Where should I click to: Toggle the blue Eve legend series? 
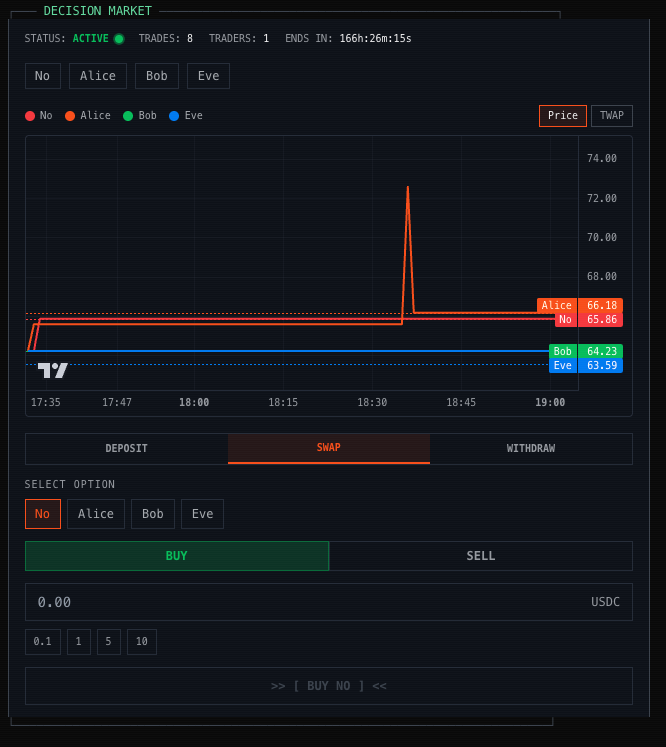(186, 116)
